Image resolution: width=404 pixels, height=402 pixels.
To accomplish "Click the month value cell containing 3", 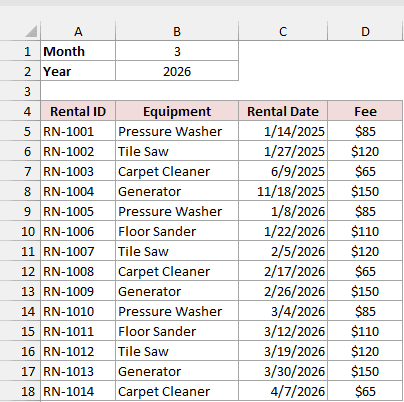I will pos(177,51).
